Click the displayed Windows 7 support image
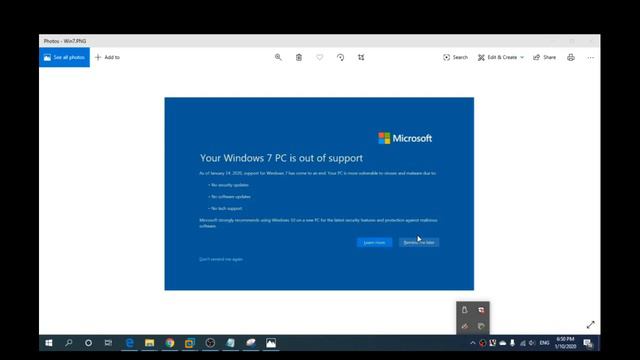The image size is (640, 360). (x=319, y=194)
